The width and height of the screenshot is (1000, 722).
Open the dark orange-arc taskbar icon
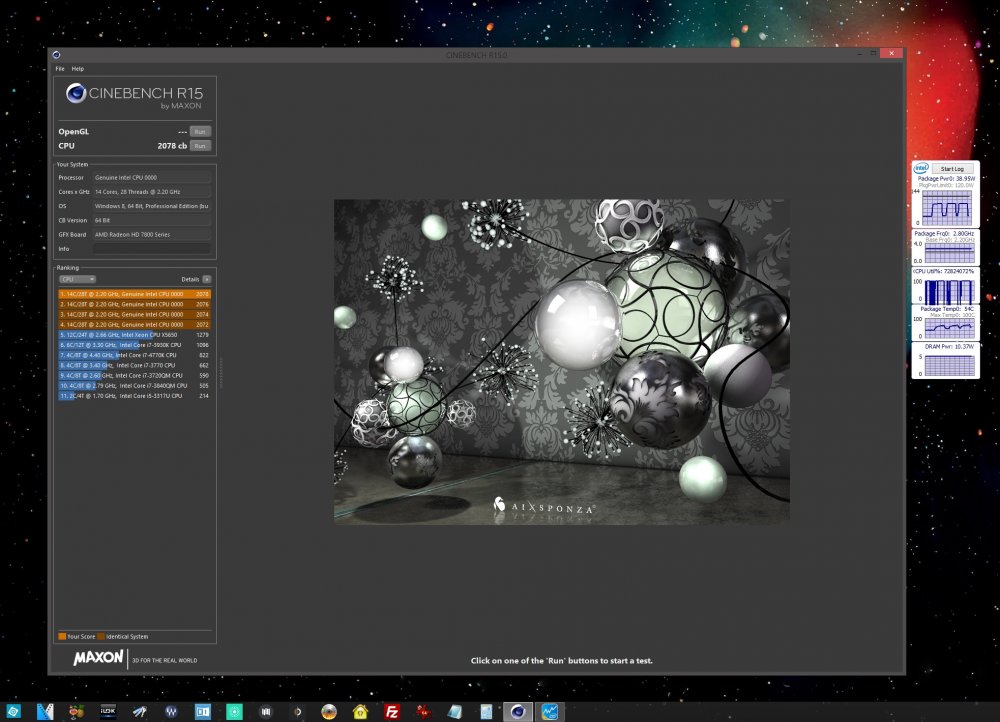pyautogui.click(x=297, y=711)
